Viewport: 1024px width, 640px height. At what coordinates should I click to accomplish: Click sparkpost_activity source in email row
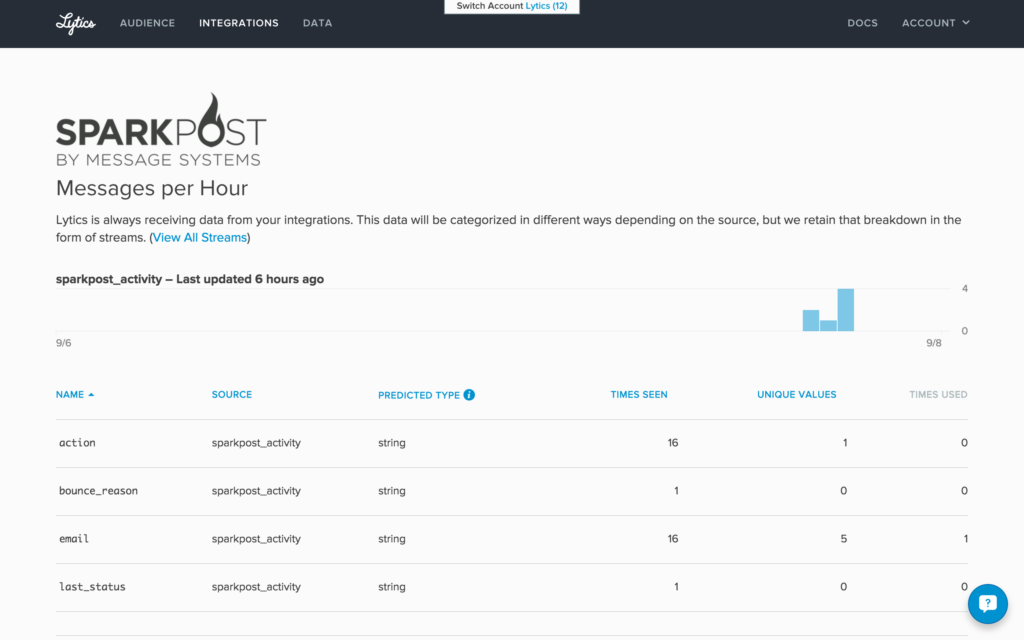pos(256,539)
